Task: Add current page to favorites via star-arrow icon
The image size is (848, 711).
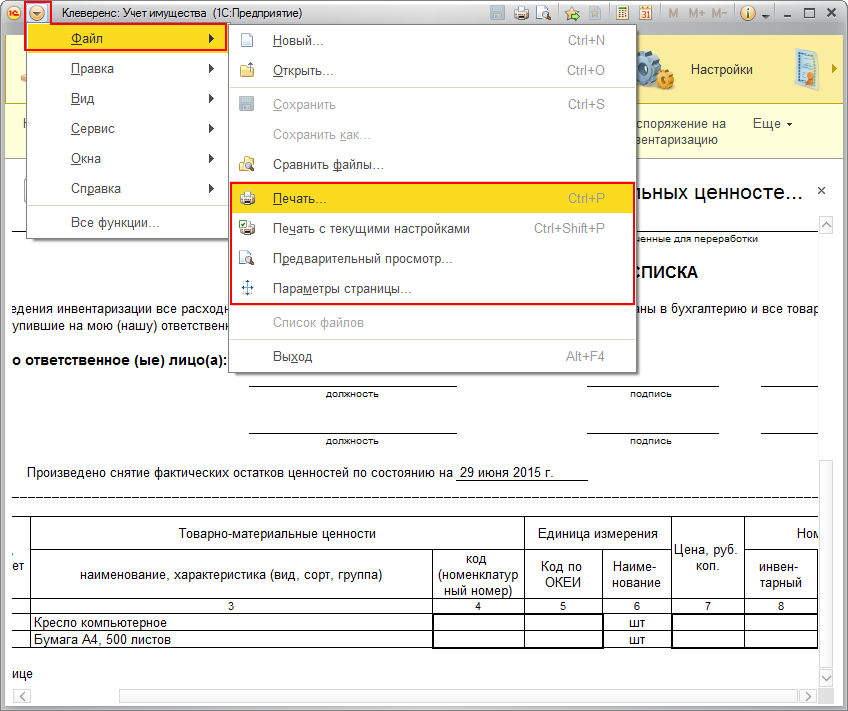Action: point(572,13)
